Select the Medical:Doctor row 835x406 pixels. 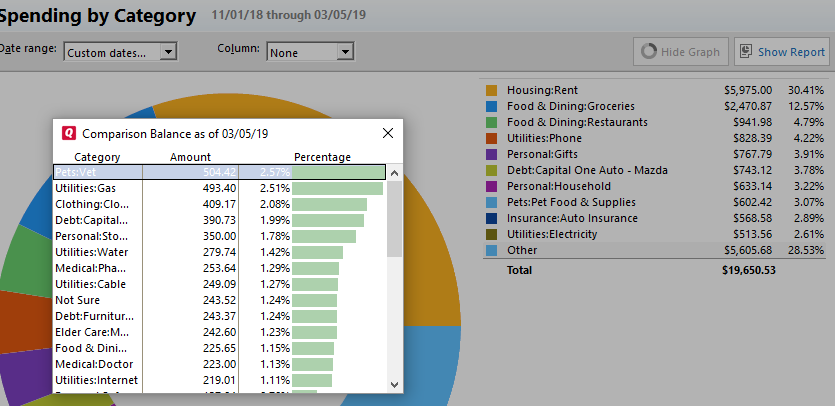point(220,364)
